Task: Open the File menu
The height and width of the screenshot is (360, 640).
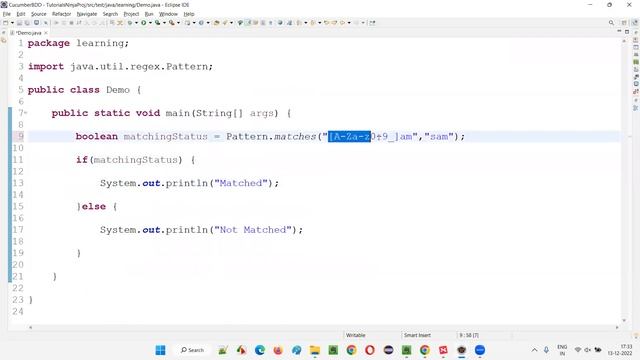Action: (x=7, y=14)
